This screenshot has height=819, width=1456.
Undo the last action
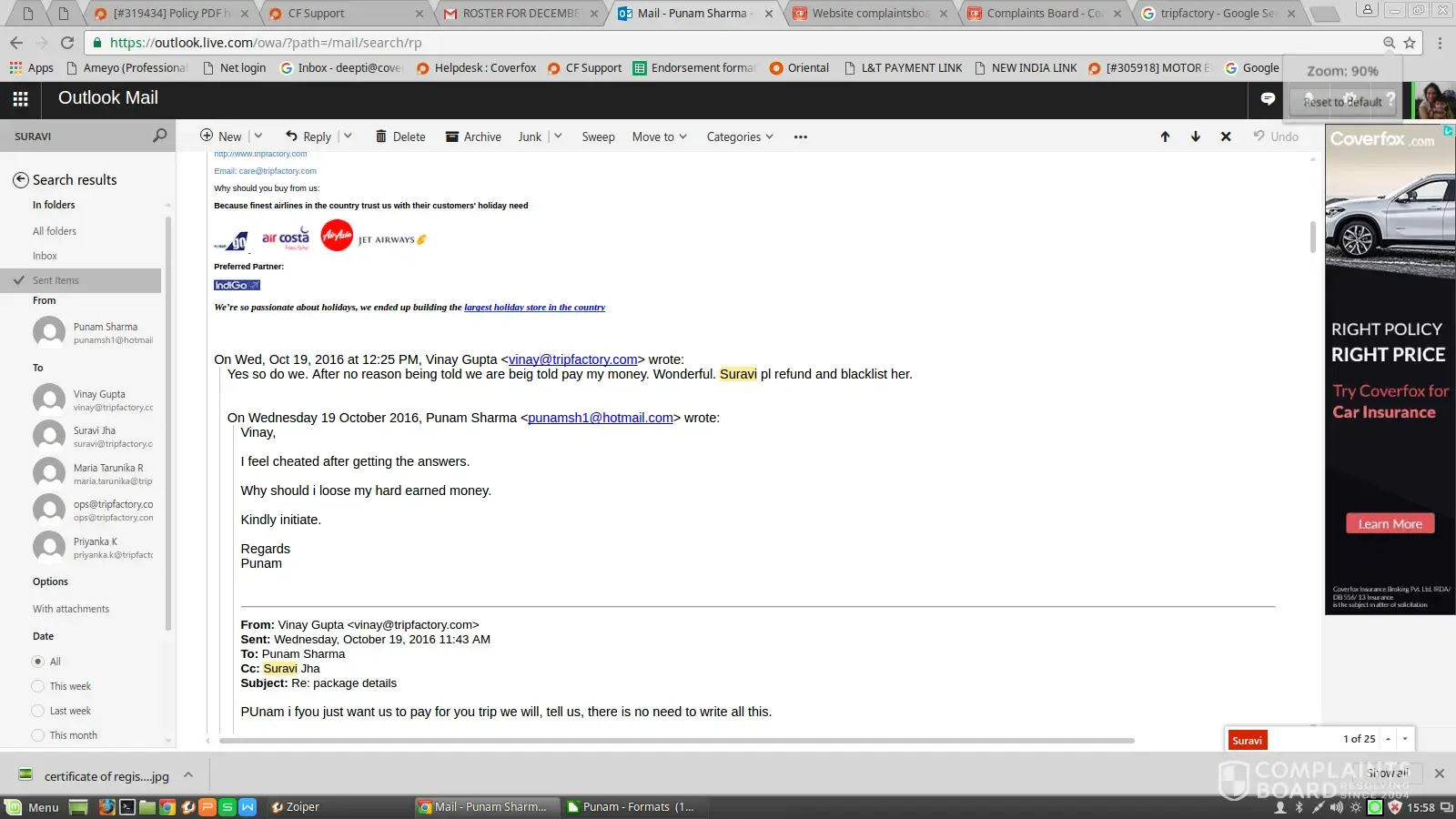1276,136
